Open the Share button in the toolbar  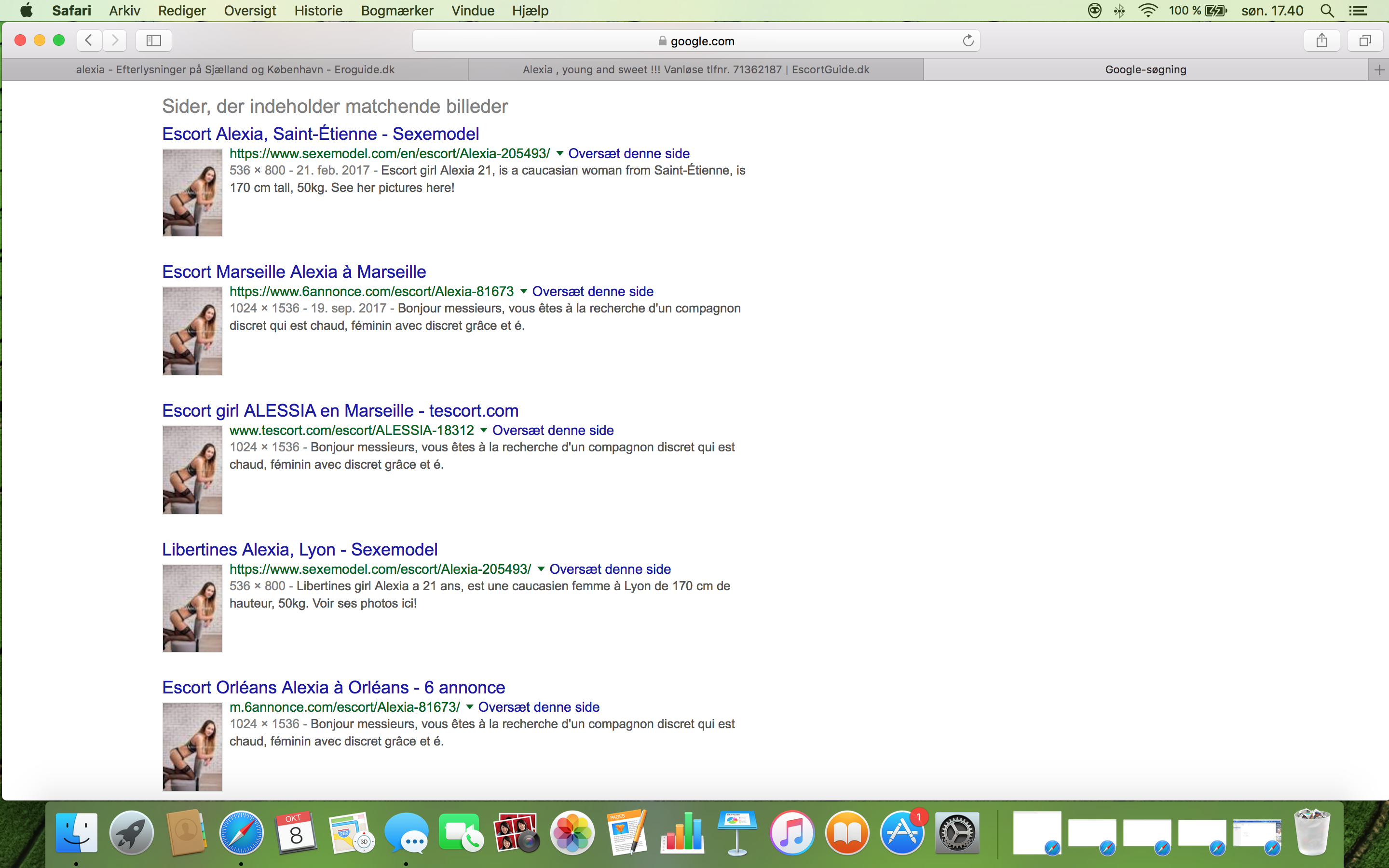[1322, 40]
